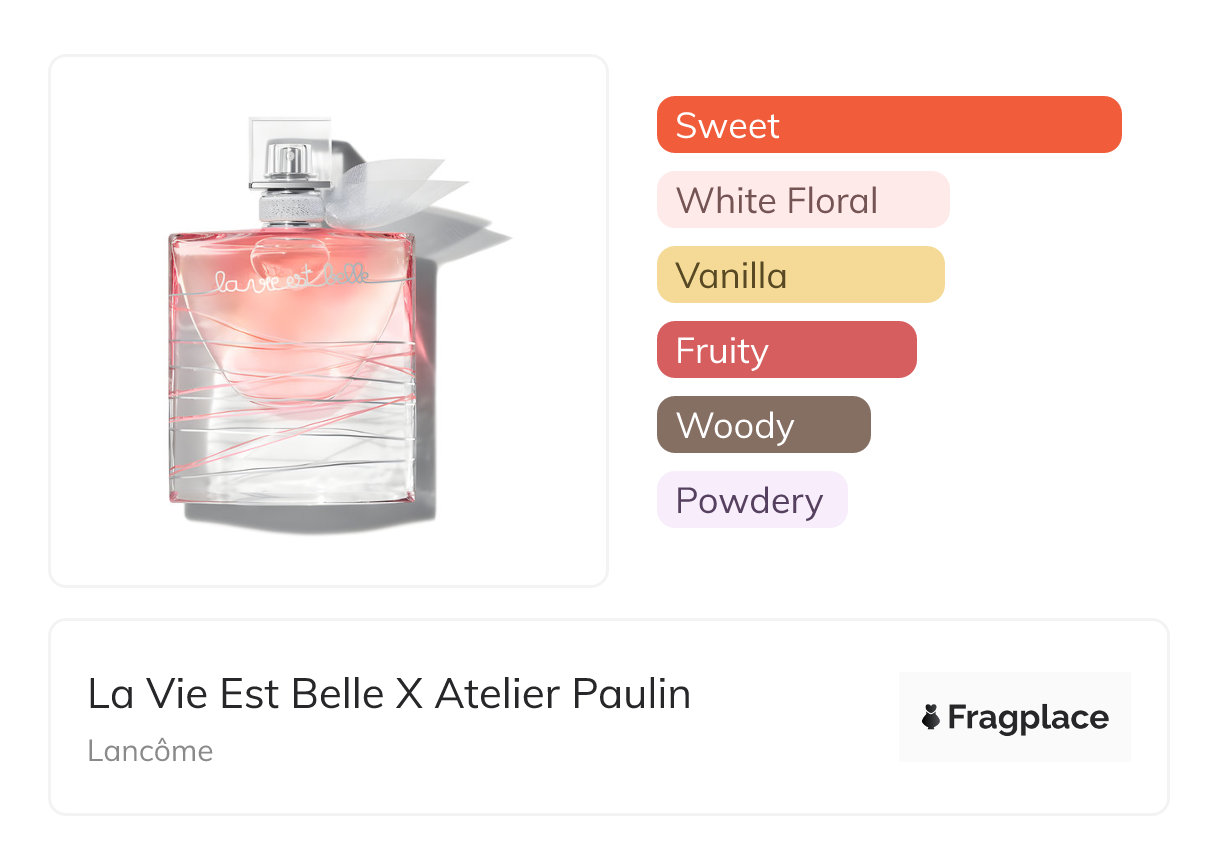
Task: Select the White Floral accord bar
Action: click(x=802, y=200)
